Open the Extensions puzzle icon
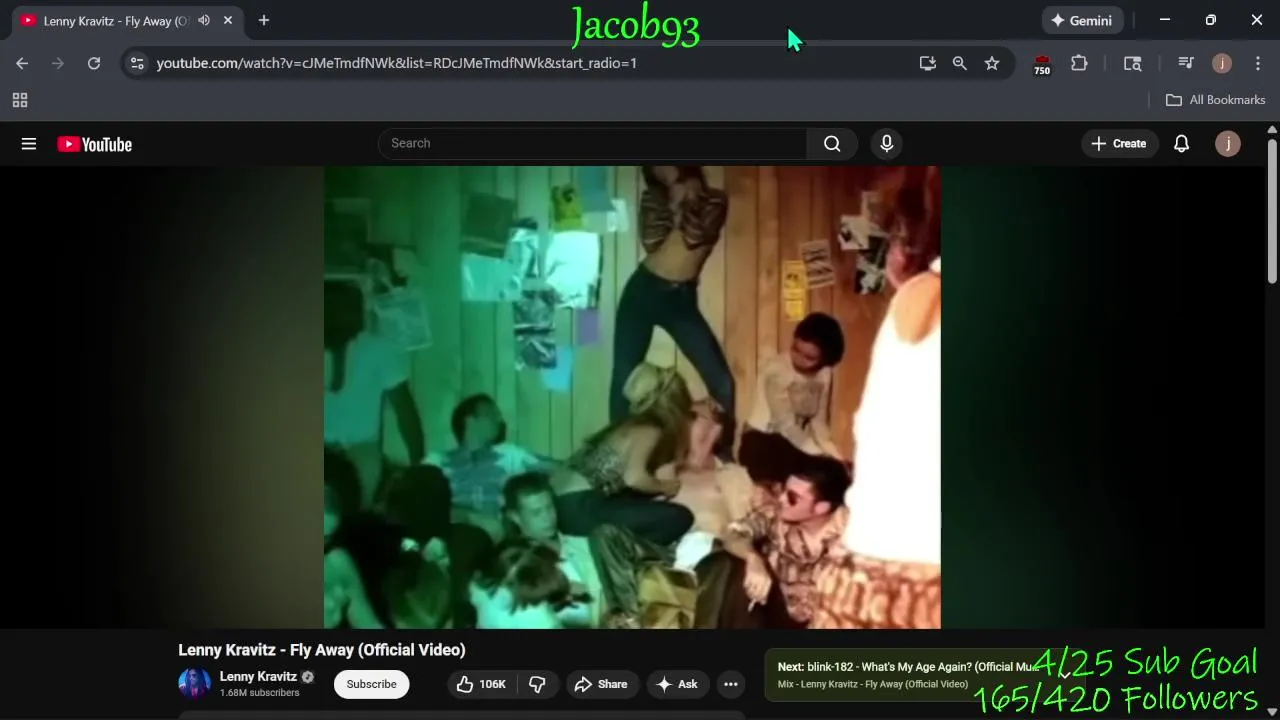The width and height of the screenshot is (1280, 720). (x=1079, y=63)
